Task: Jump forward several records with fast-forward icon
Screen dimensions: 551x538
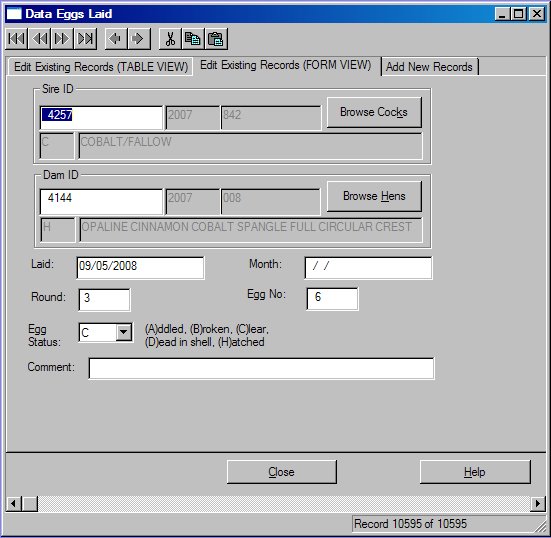Action: click(x=62, y=39)
